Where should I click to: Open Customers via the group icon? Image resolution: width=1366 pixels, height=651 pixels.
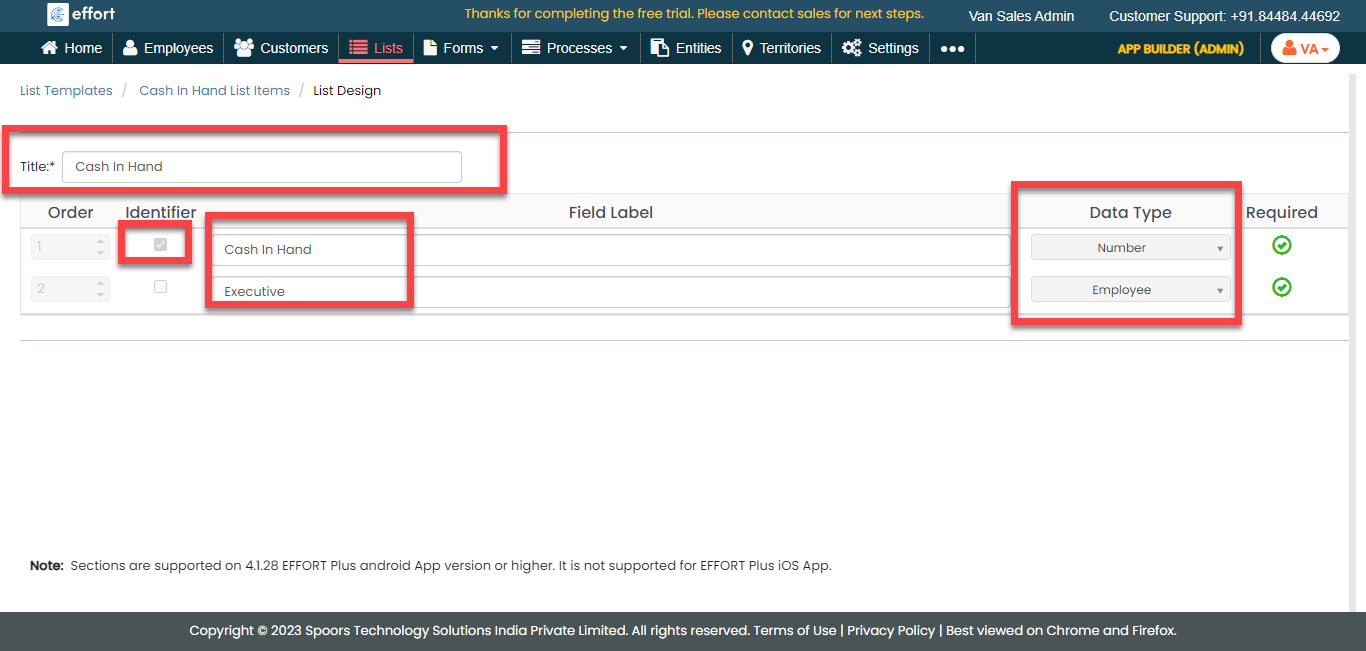[x=243, y=48]
